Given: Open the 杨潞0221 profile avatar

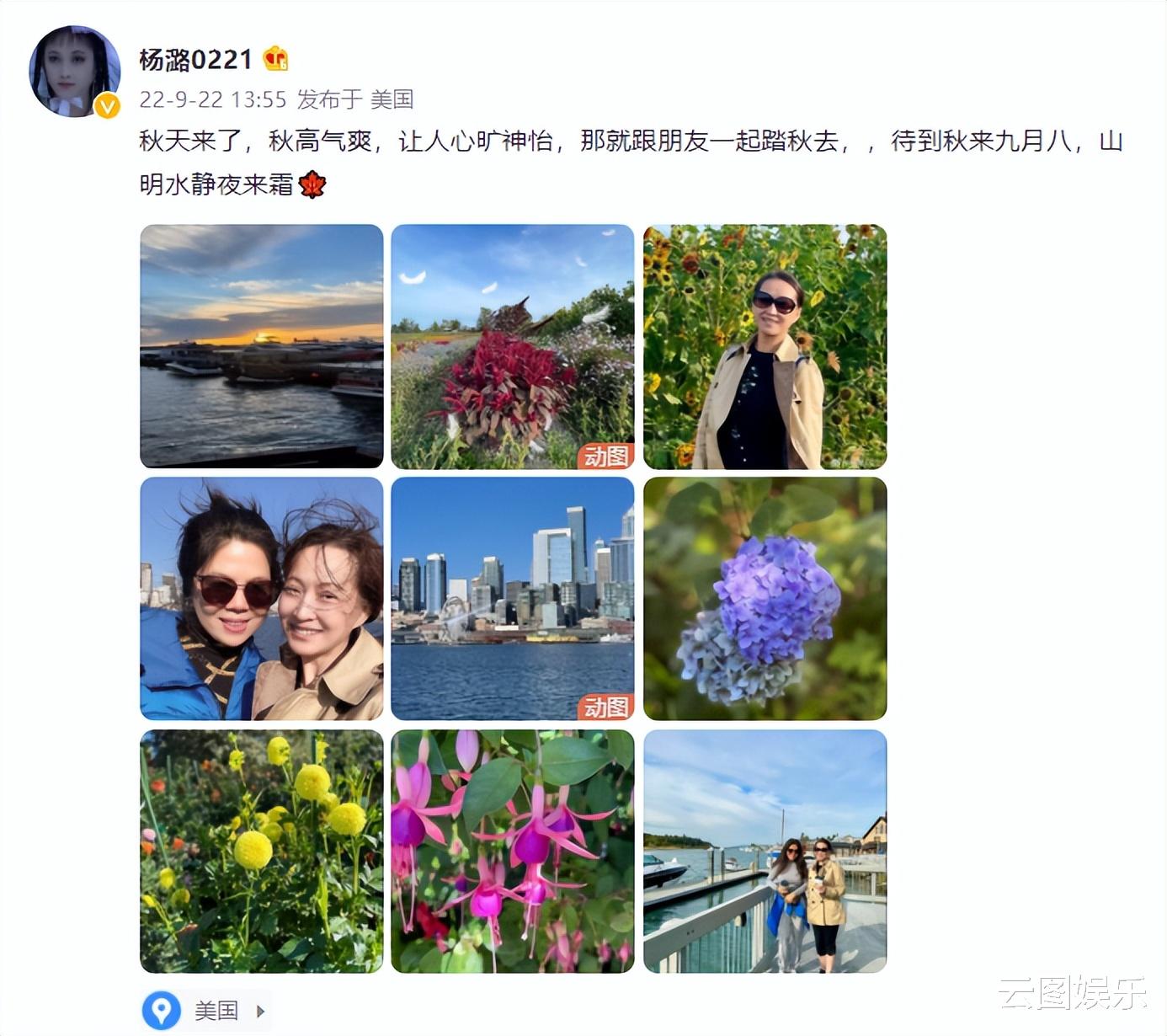Looking at the screenshot, I should coord(75,72).
